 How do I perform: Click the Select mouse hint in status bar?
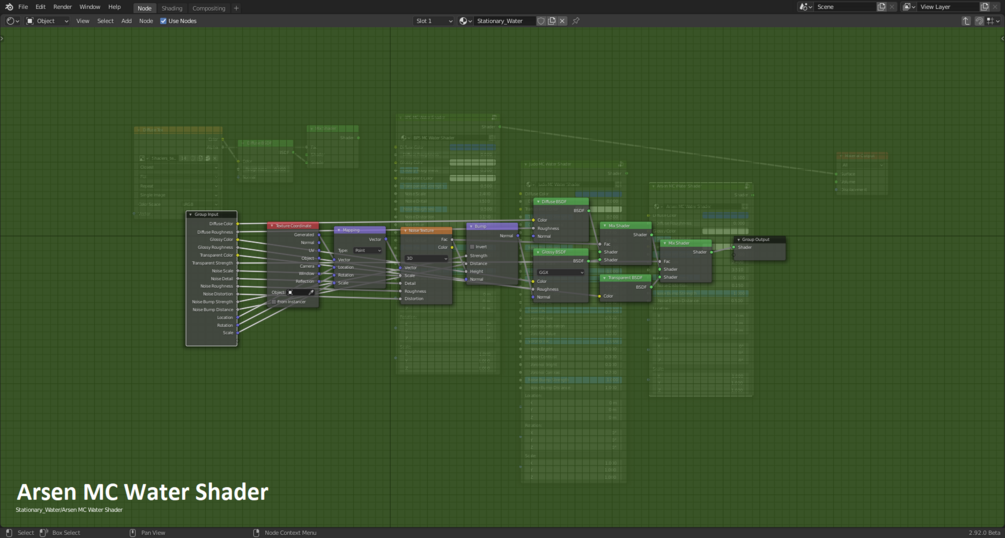tap(19, 533)
